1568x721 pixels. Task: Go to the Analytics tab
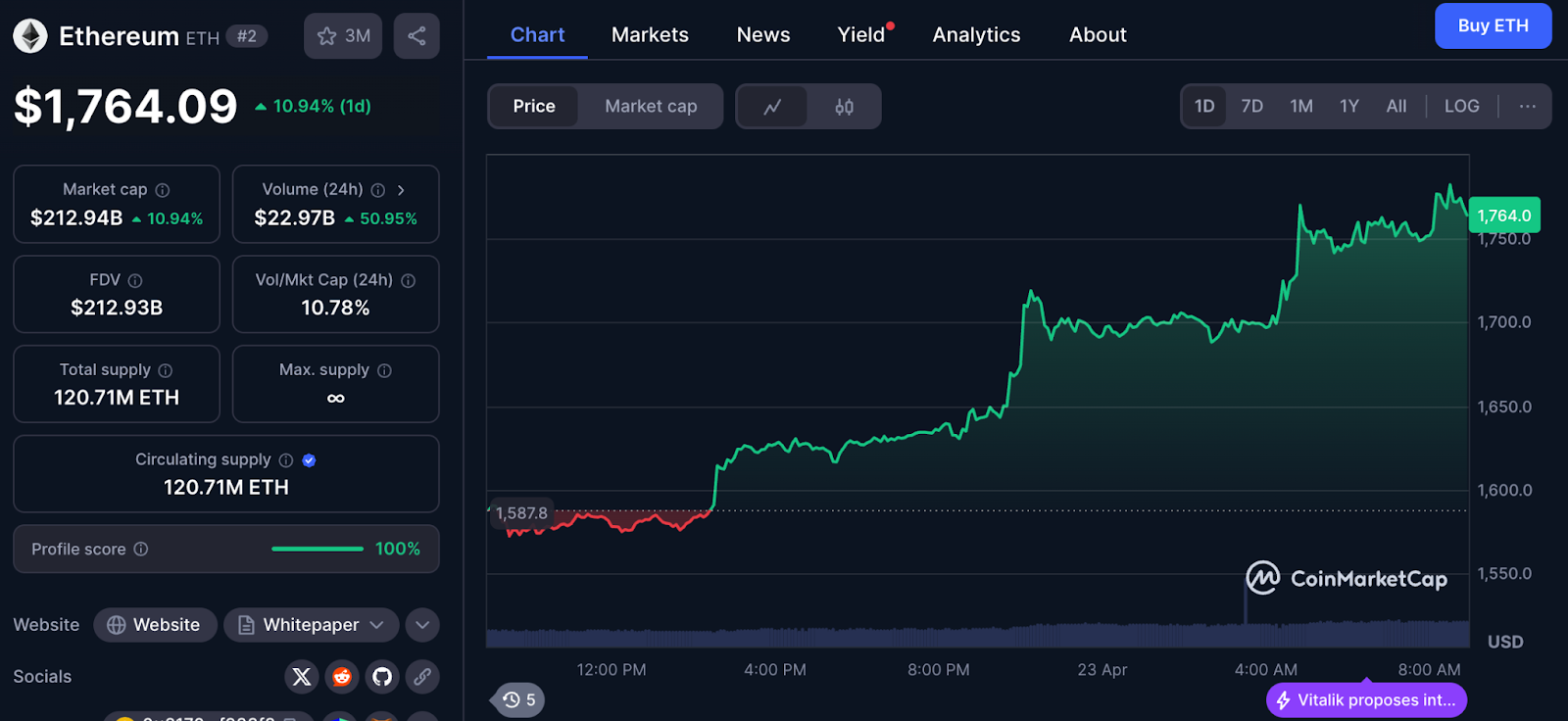click(976, 35)
